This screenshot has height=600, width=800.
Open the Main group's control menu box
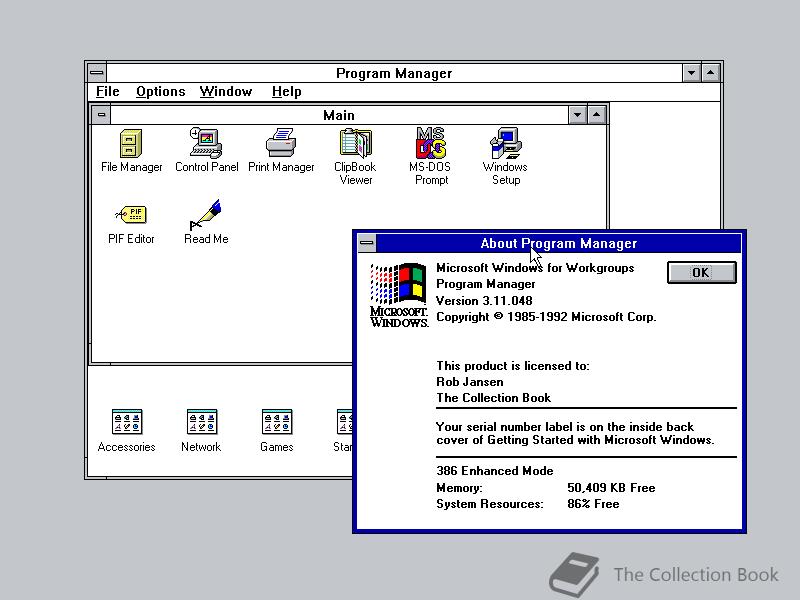[x=101, y=115]
